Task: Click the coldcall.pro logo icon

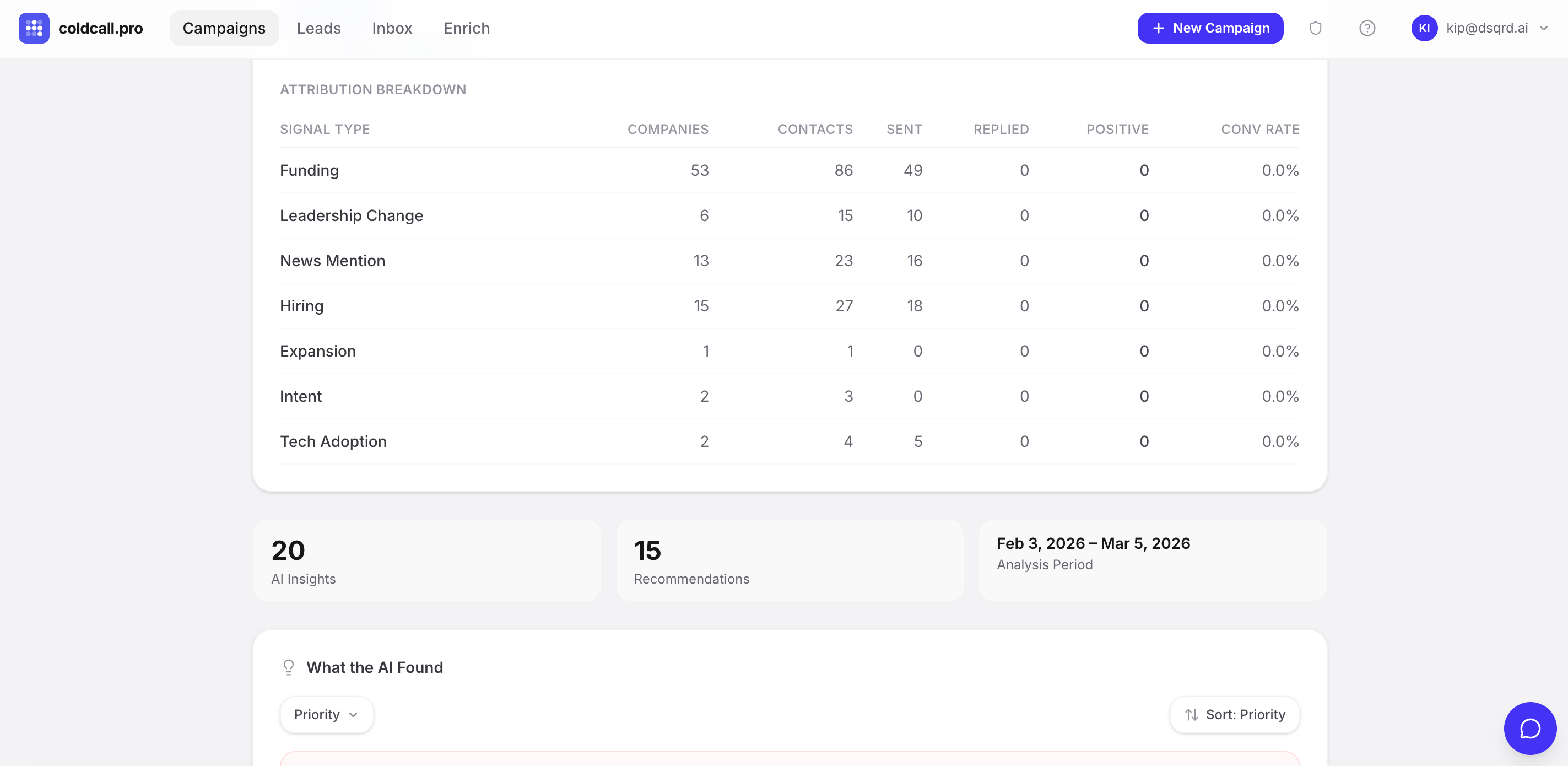Action: pyautogui.click(x=34, y=28)
